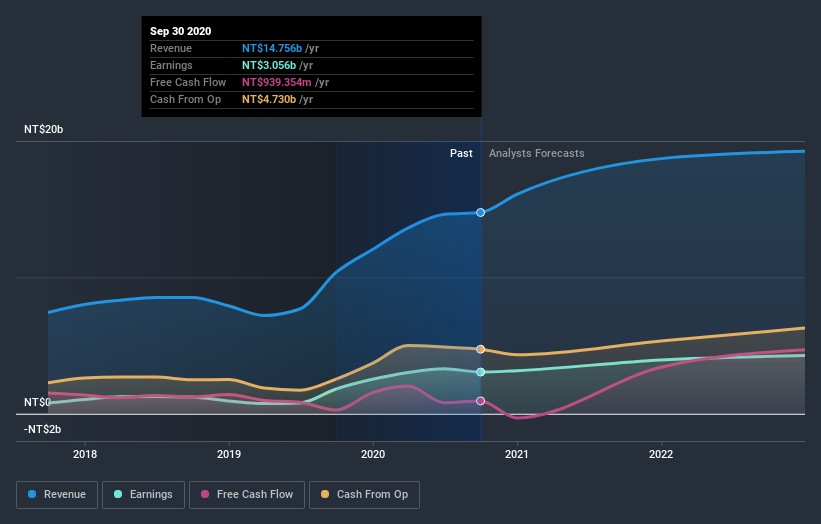Screen dimensions: 821x524
Task: Click the orange Cash From Op data point
Action: pyautogui.click(x=480, y=349)
